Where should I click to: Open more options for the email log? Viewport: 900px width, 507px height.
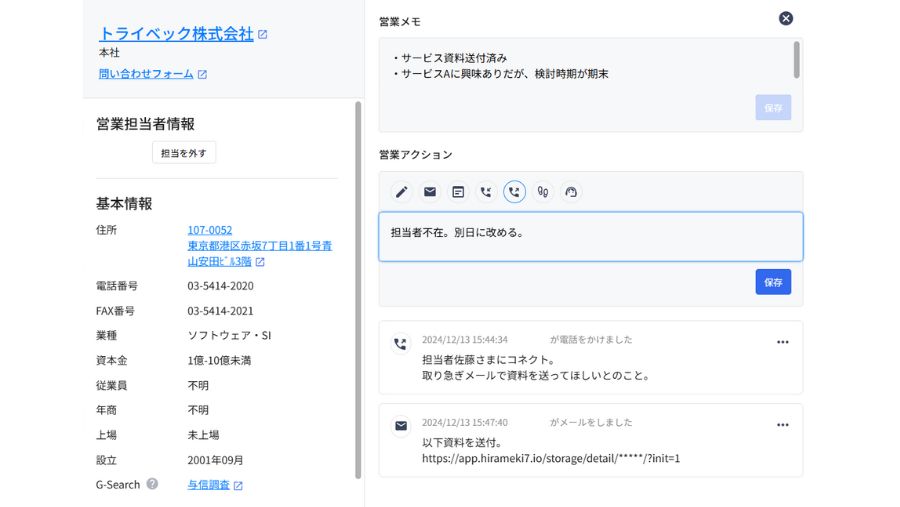point(782,425)
